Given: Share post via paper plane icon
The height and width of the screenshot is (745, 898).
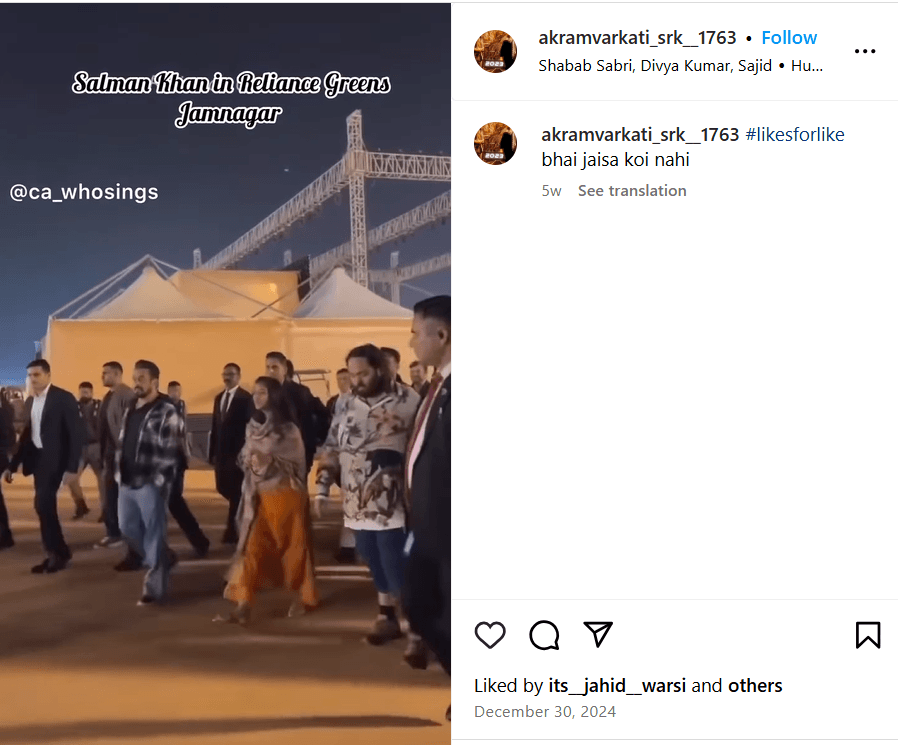Looking at the screenshot, I should click(598, 634).
